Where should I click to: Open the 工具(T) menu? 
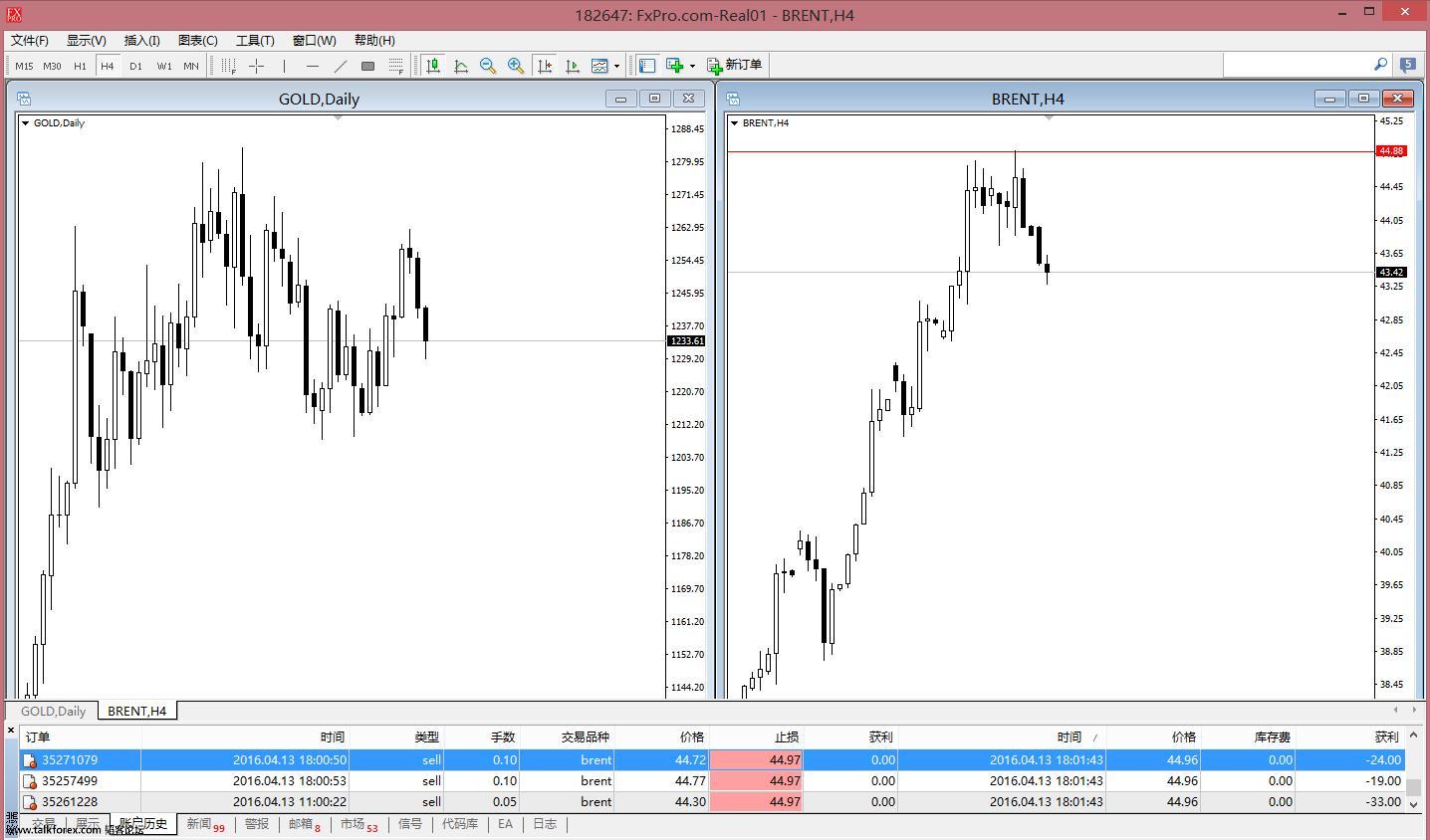(x=255, y=40)
